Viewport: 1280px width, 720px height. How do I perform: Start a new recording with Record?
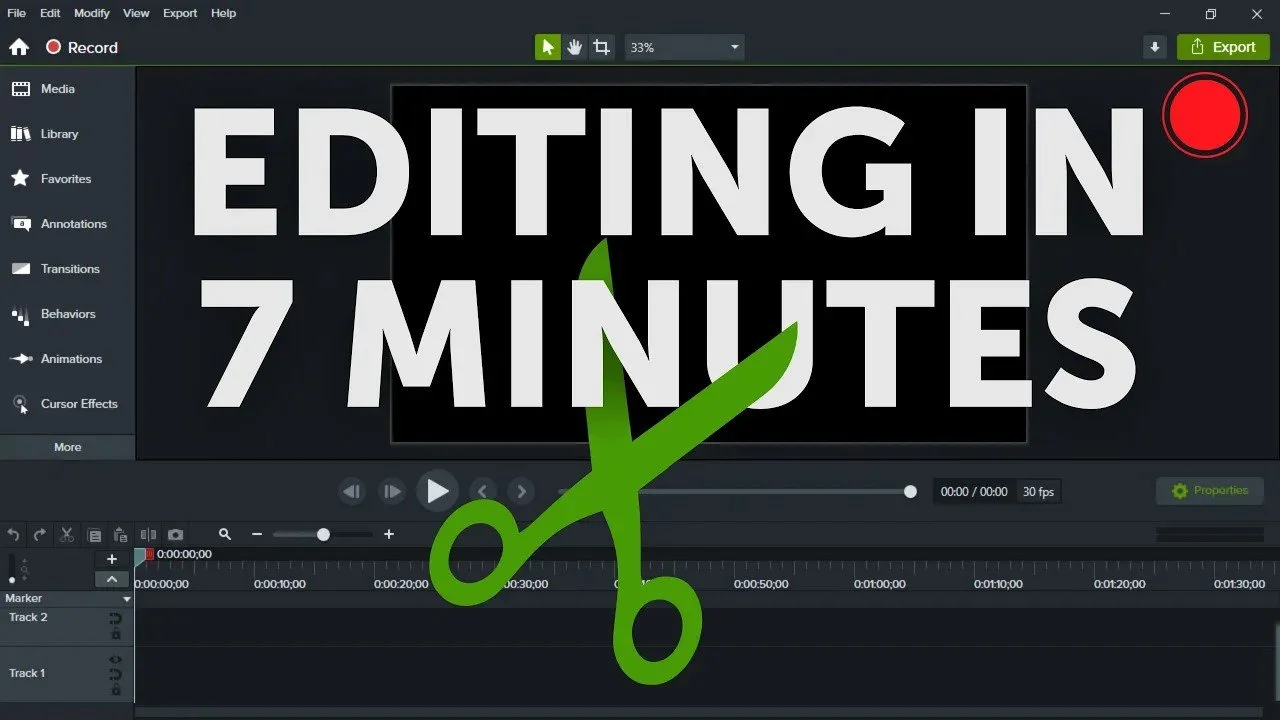pyautogui.click(x=82, y=47)
